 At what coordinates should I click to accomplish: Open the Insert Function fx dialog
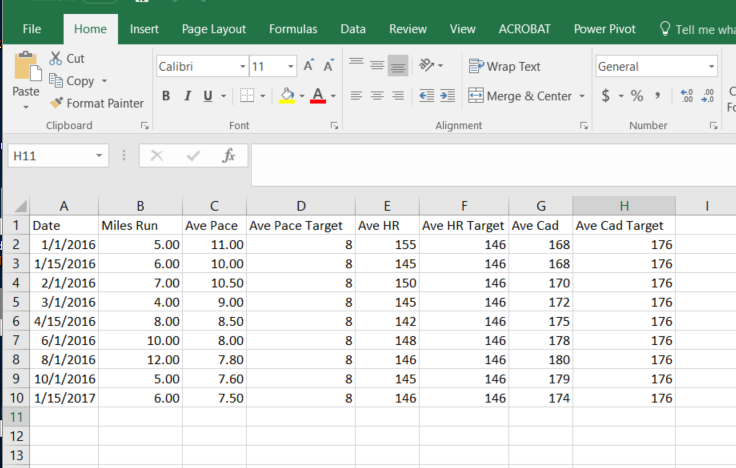(229, 155)
